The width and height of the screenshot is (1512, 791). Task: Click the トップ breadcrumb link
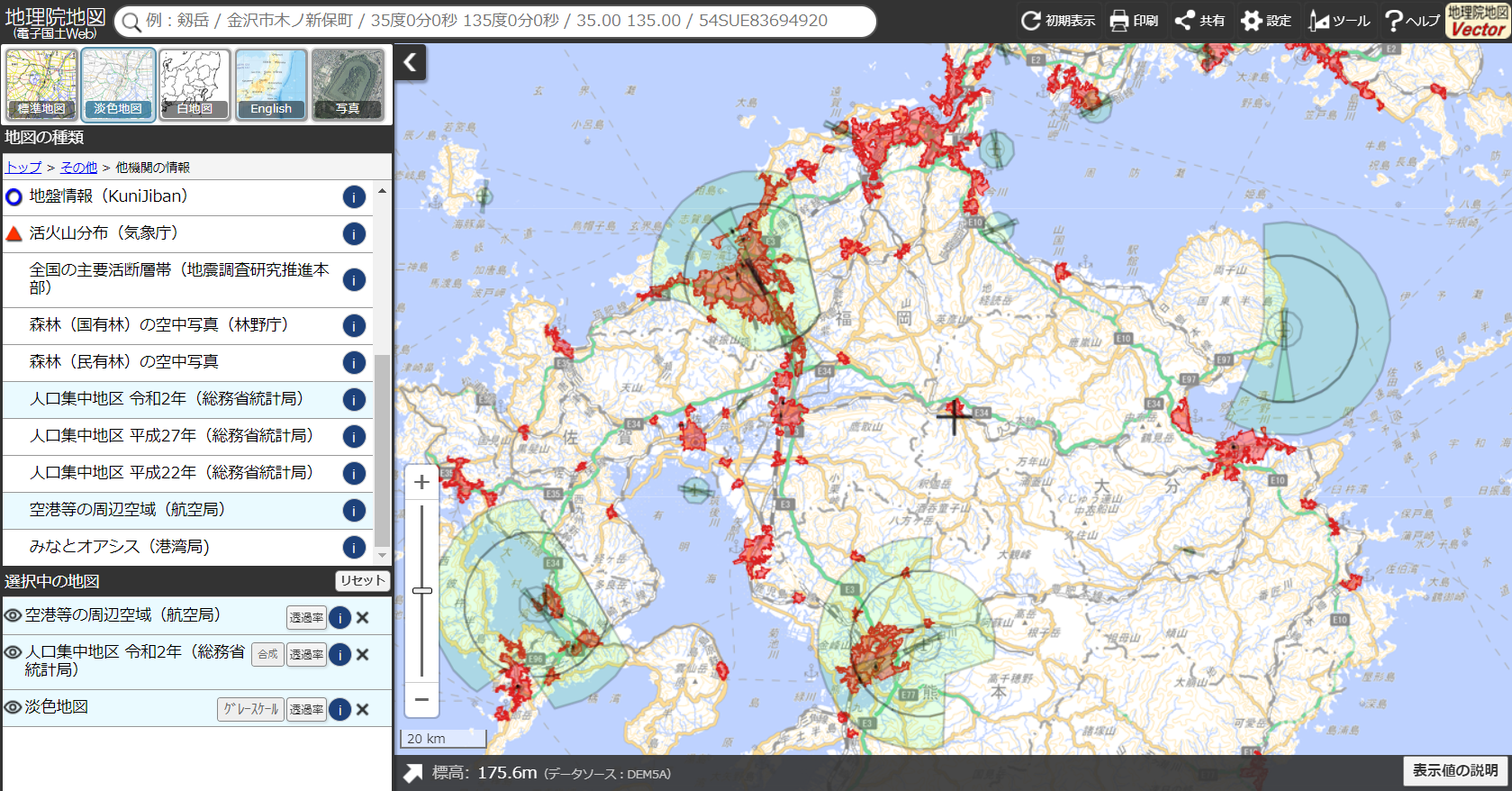pyautogui.click(x=23, y=168)
